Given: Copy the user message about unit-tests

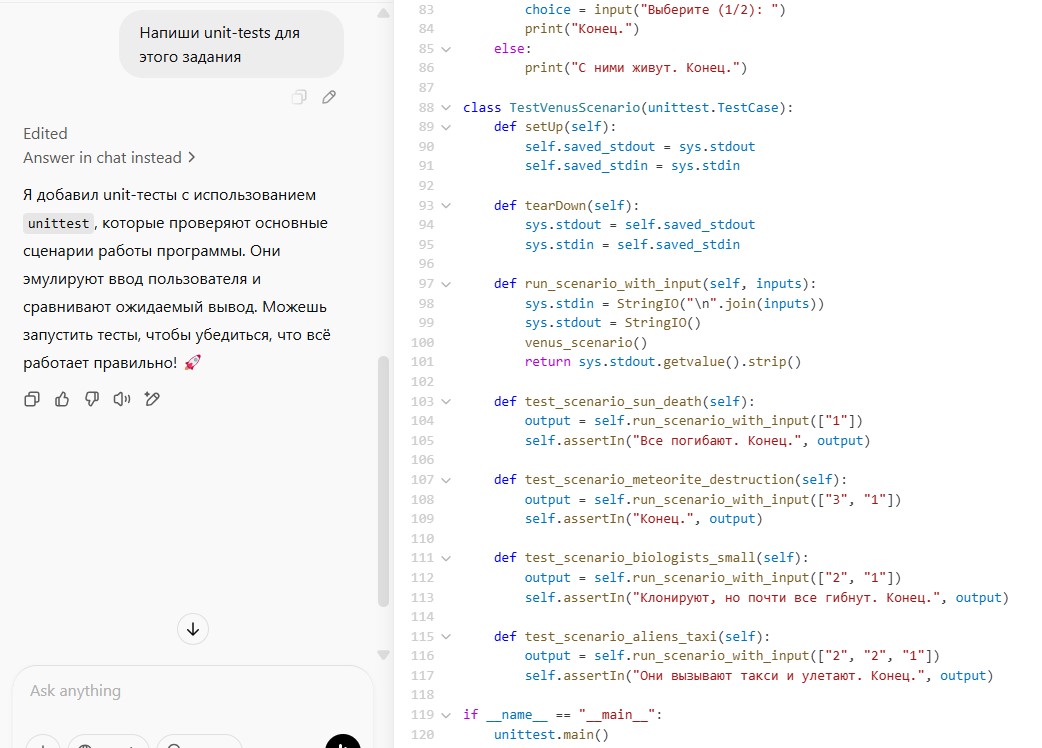Looking at the screenshot, I should [299, 98].
